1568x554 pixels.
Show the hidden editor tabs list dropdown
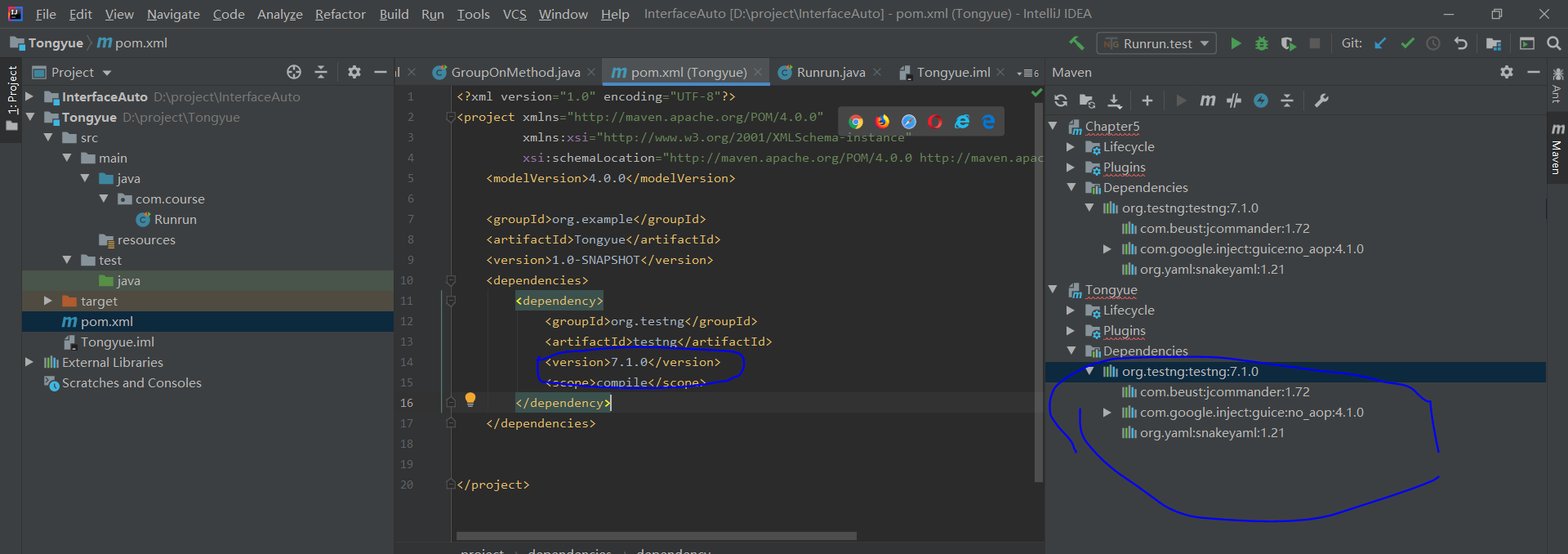click(1028, 73)
